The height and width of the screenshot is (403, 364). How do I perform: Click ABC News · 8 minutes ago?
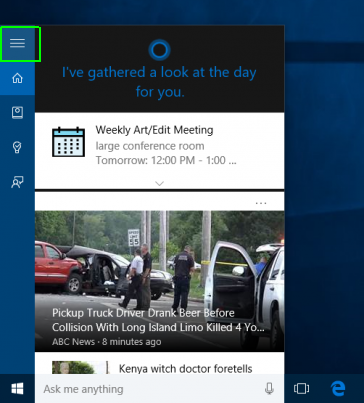(x=107, y=342)
